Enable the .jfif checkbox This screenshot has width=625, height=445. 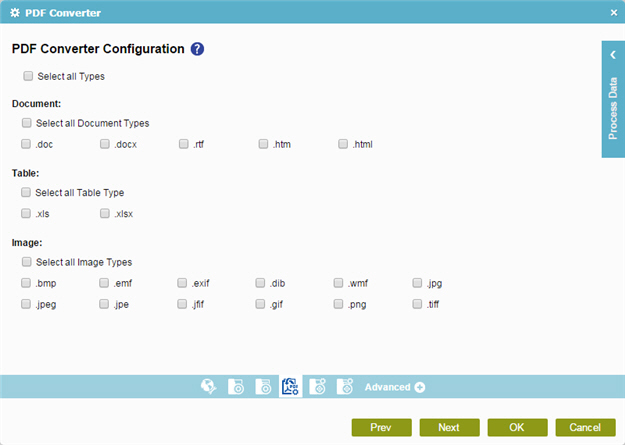182,304
